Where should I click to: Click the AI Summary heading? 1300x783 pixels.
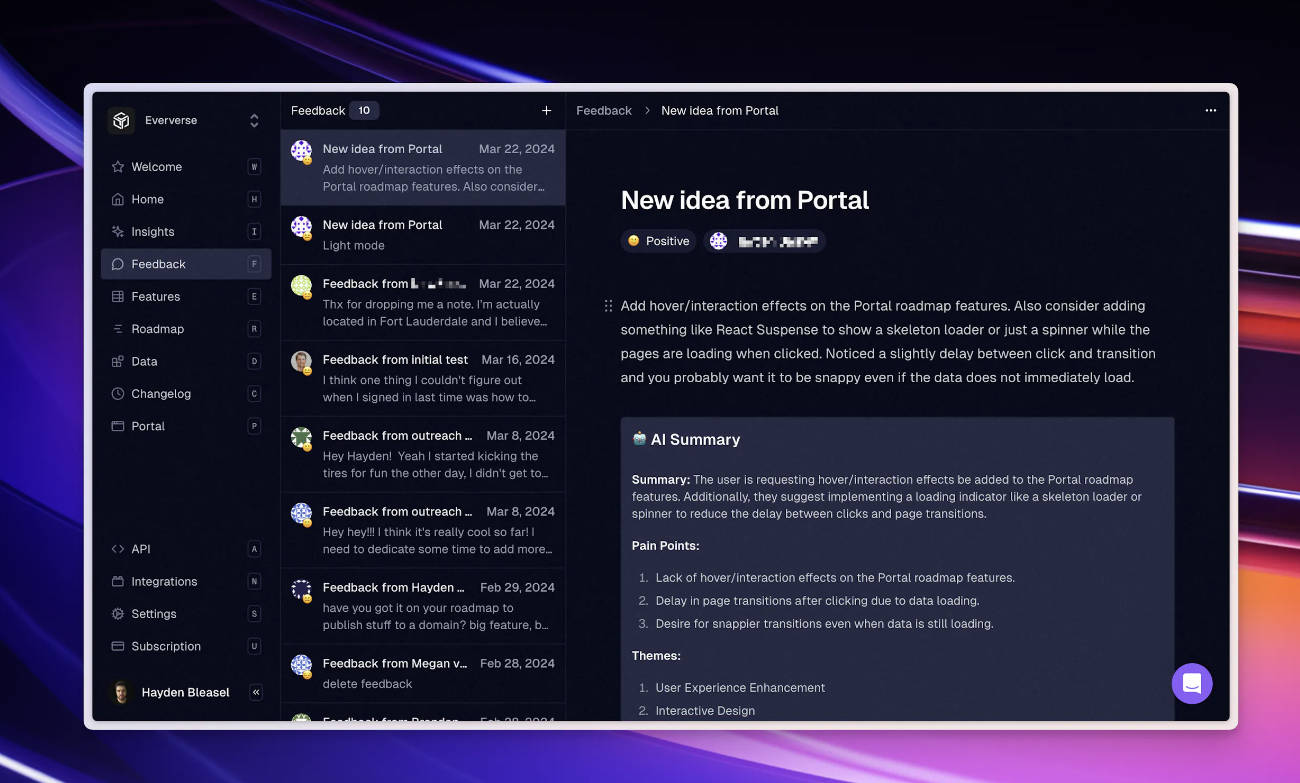pos(695,440)
